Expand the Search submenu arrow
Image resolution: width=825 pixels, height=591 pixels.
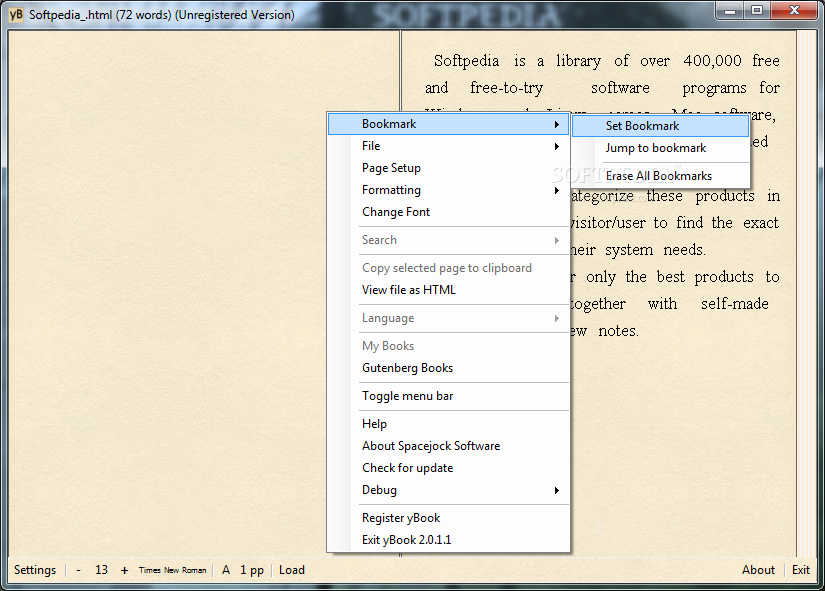click(x=557, y=241)
